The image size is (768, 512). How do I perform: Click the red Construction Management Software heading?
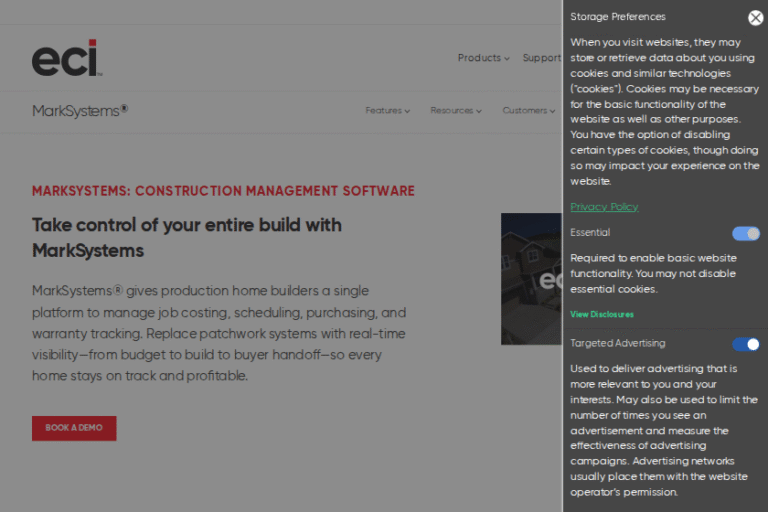tap(223, 191)
